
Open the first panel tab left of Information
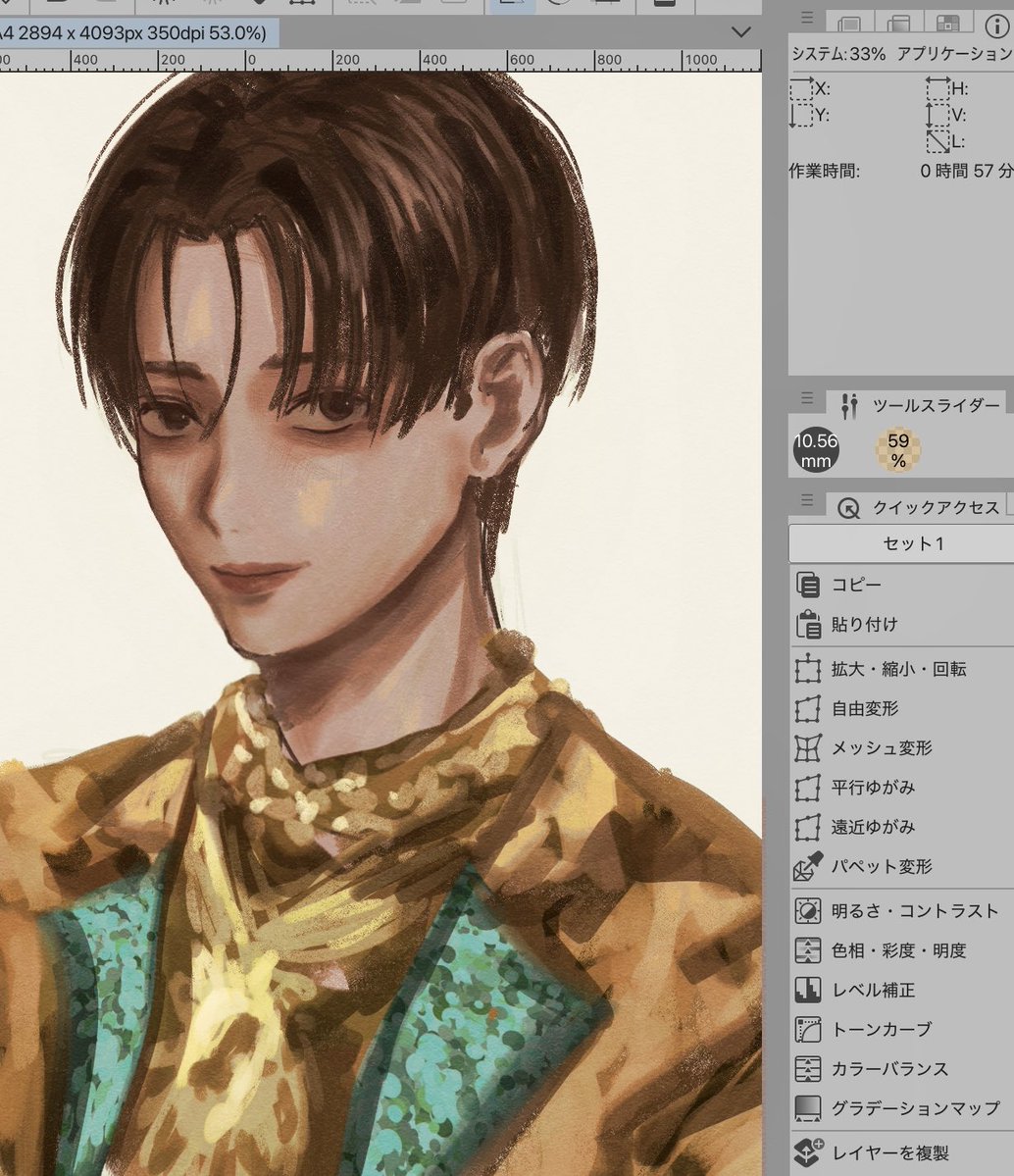point(948,24)
